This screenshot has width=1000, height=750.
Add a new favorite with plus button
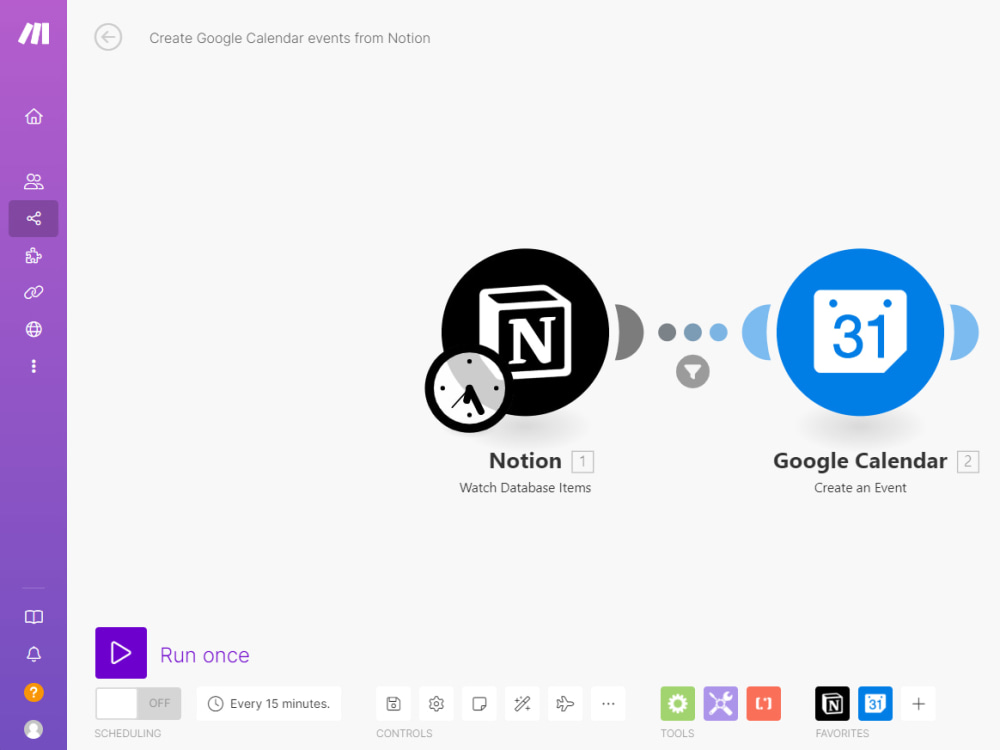[x=918, y=703]
